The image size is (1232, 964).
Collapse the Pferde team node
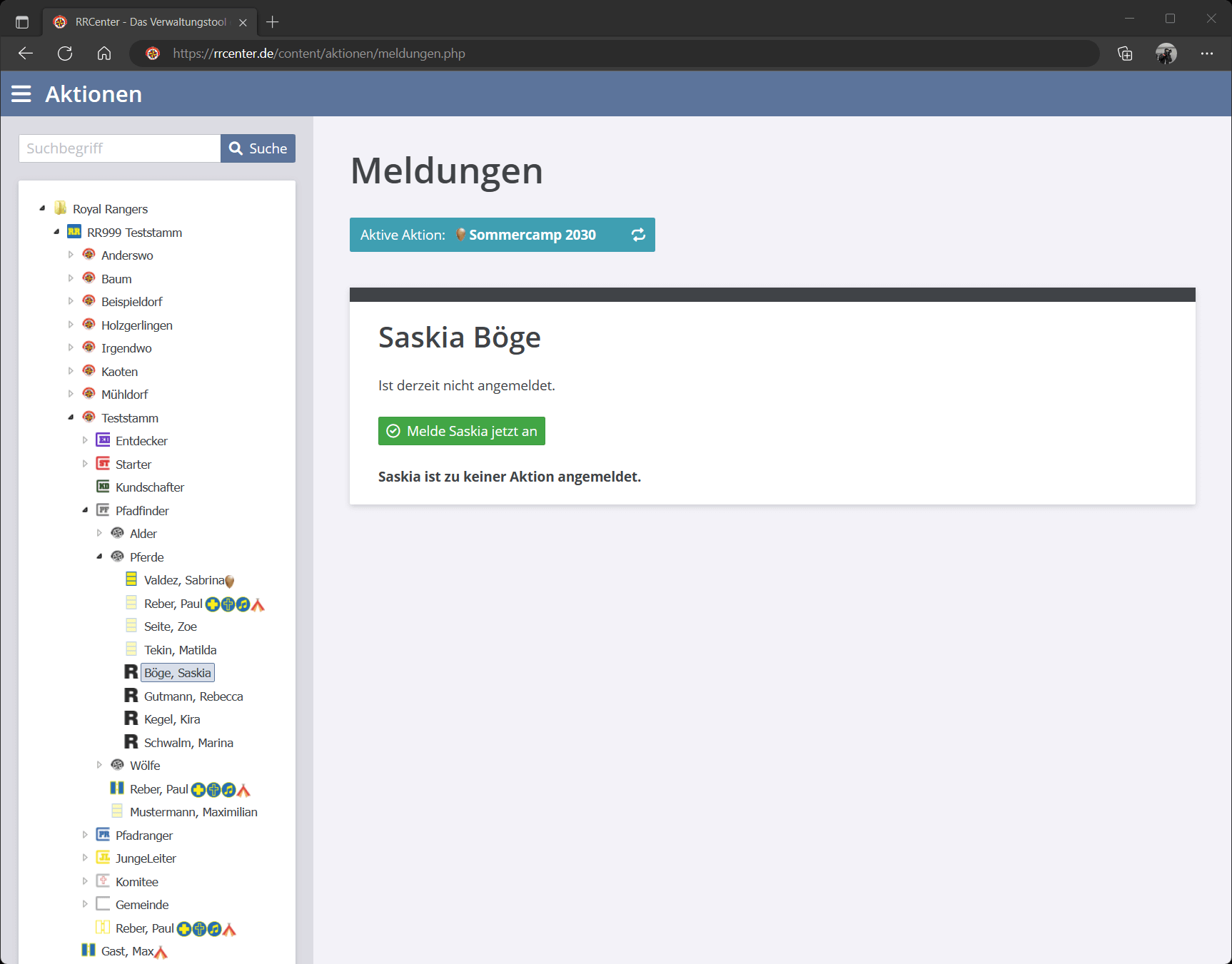pyautogui.click(x=99, y=557)
